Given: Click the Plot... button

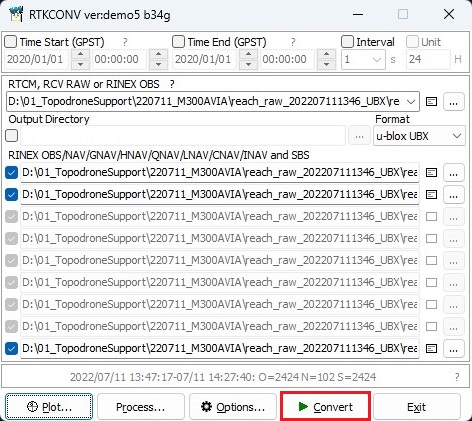Looking at the screenshot, I should pos(49,407).
